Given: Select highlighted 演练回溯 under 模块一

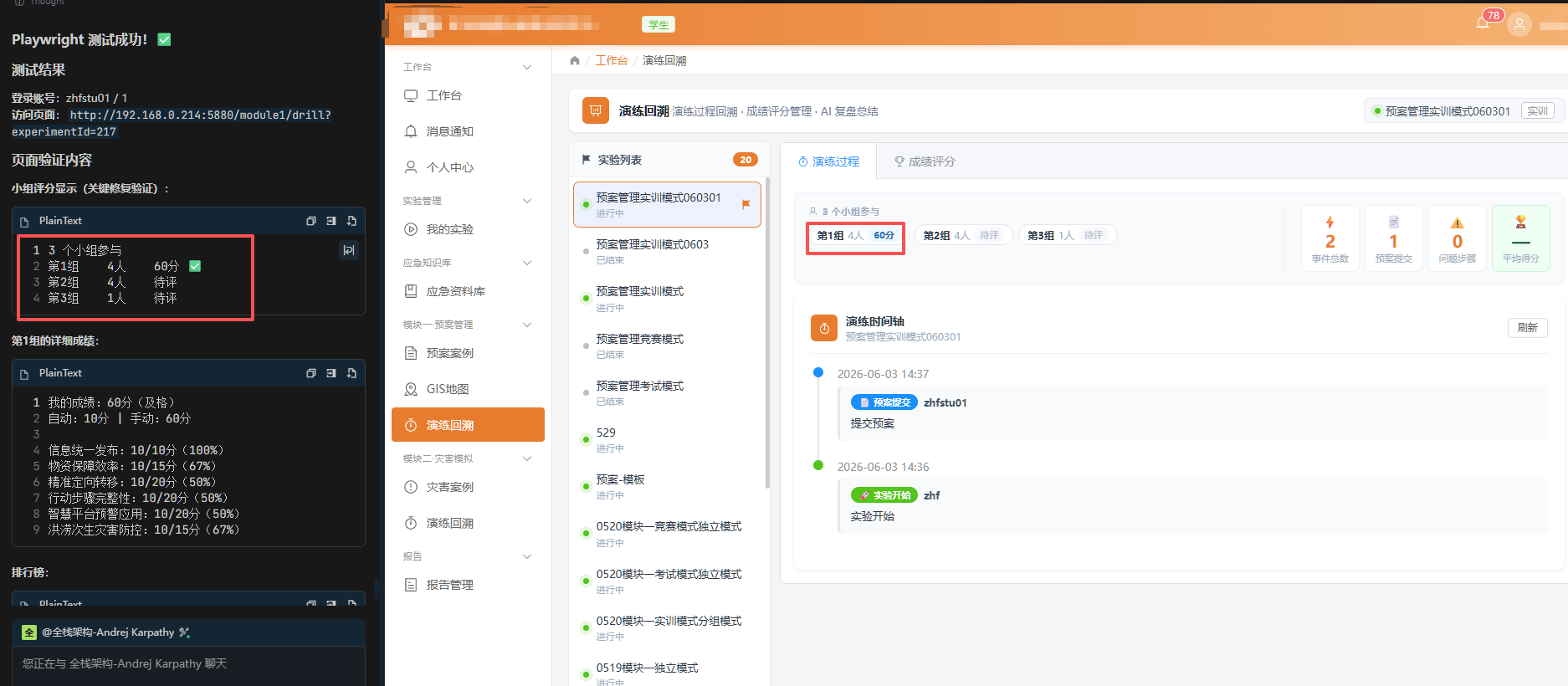Looking at the screenshot, I should 468,425.
